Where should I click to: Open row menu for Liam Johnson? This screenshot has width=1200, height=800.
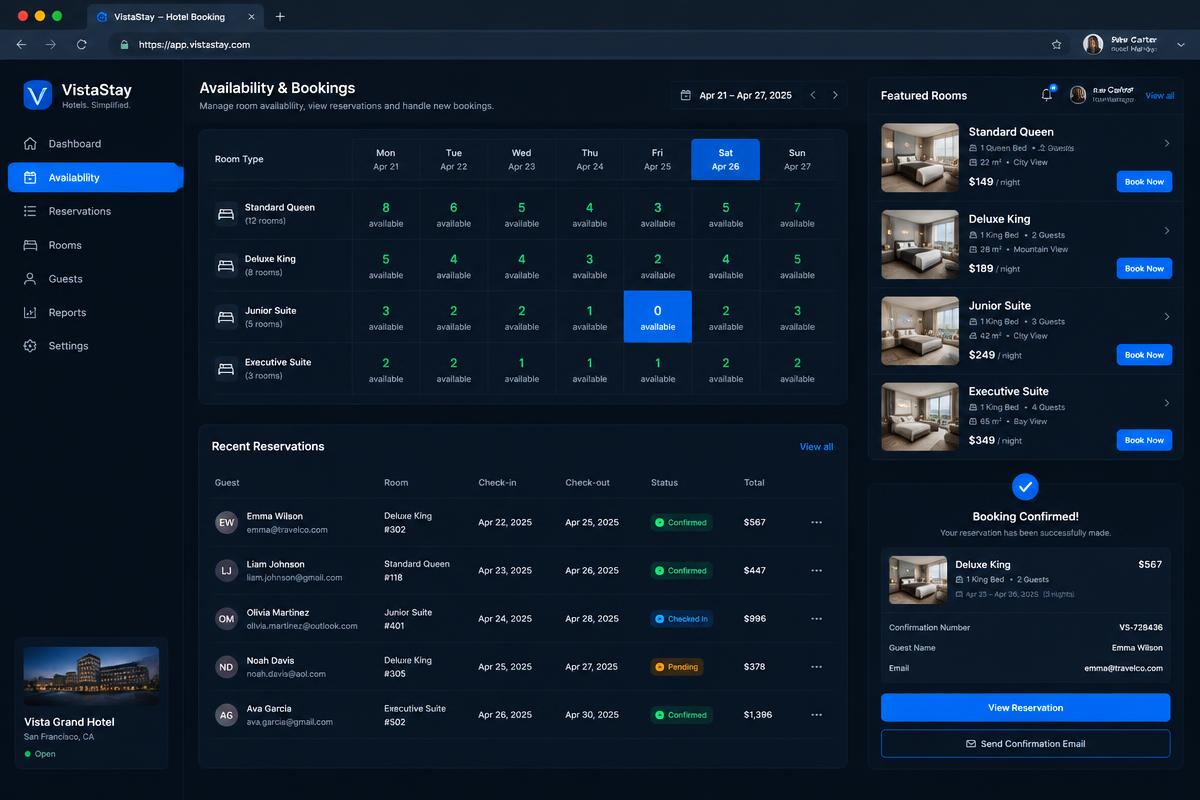click(x=816, y=570)
